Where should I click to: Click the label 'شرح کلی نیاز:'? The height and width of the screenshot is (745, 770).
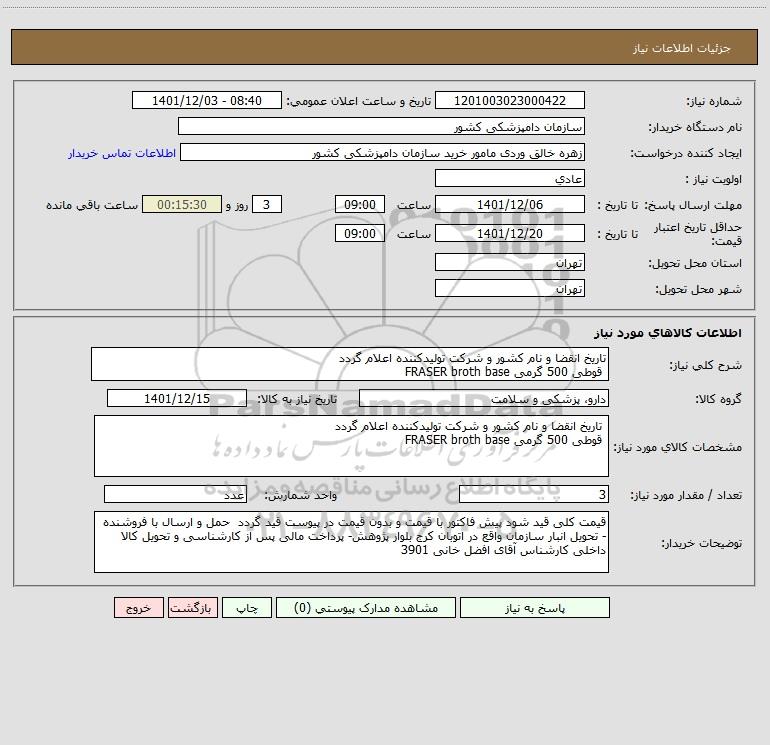tap(706, 365)
